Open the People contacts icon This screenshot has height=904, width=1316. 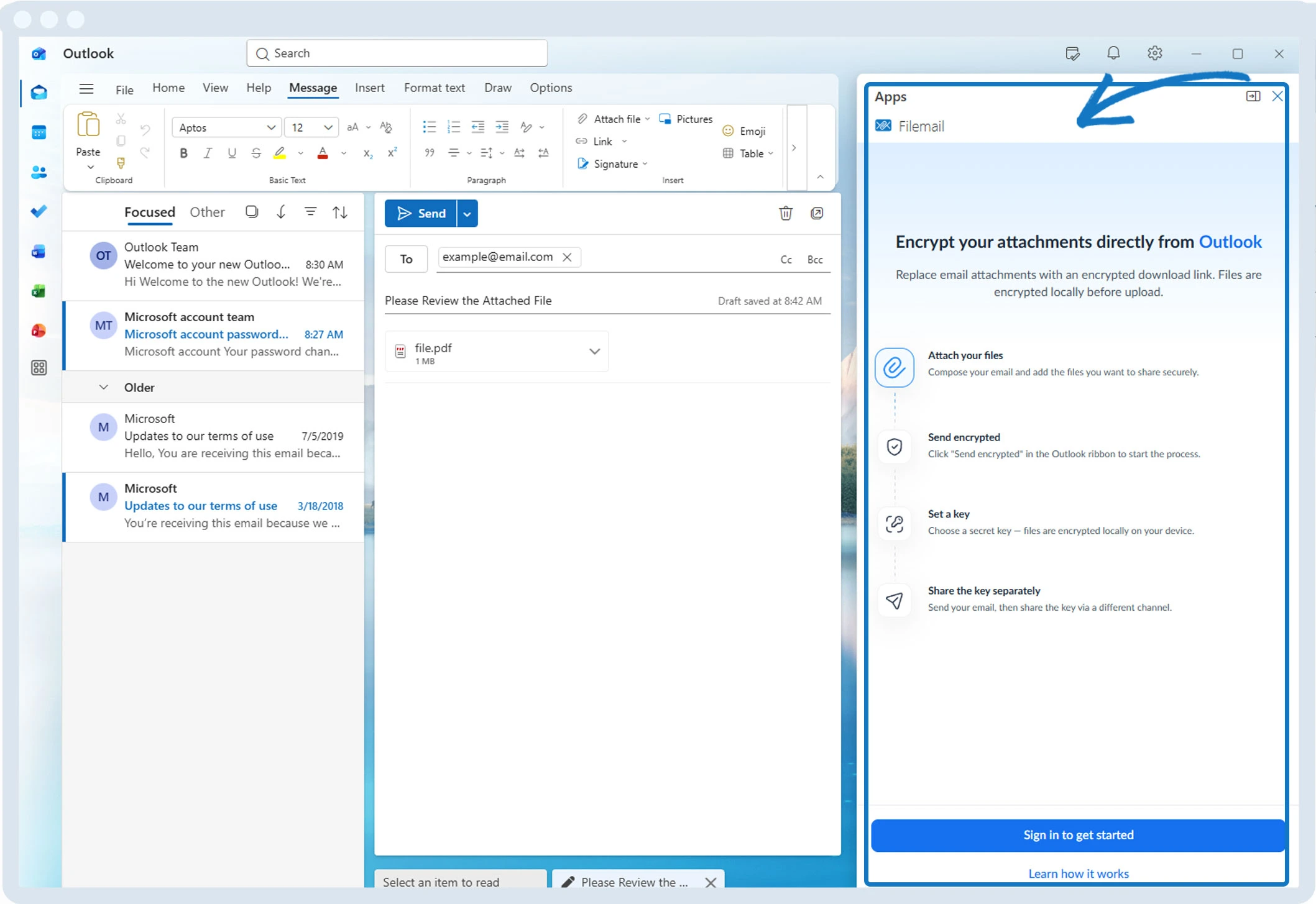tap(39, 172)
